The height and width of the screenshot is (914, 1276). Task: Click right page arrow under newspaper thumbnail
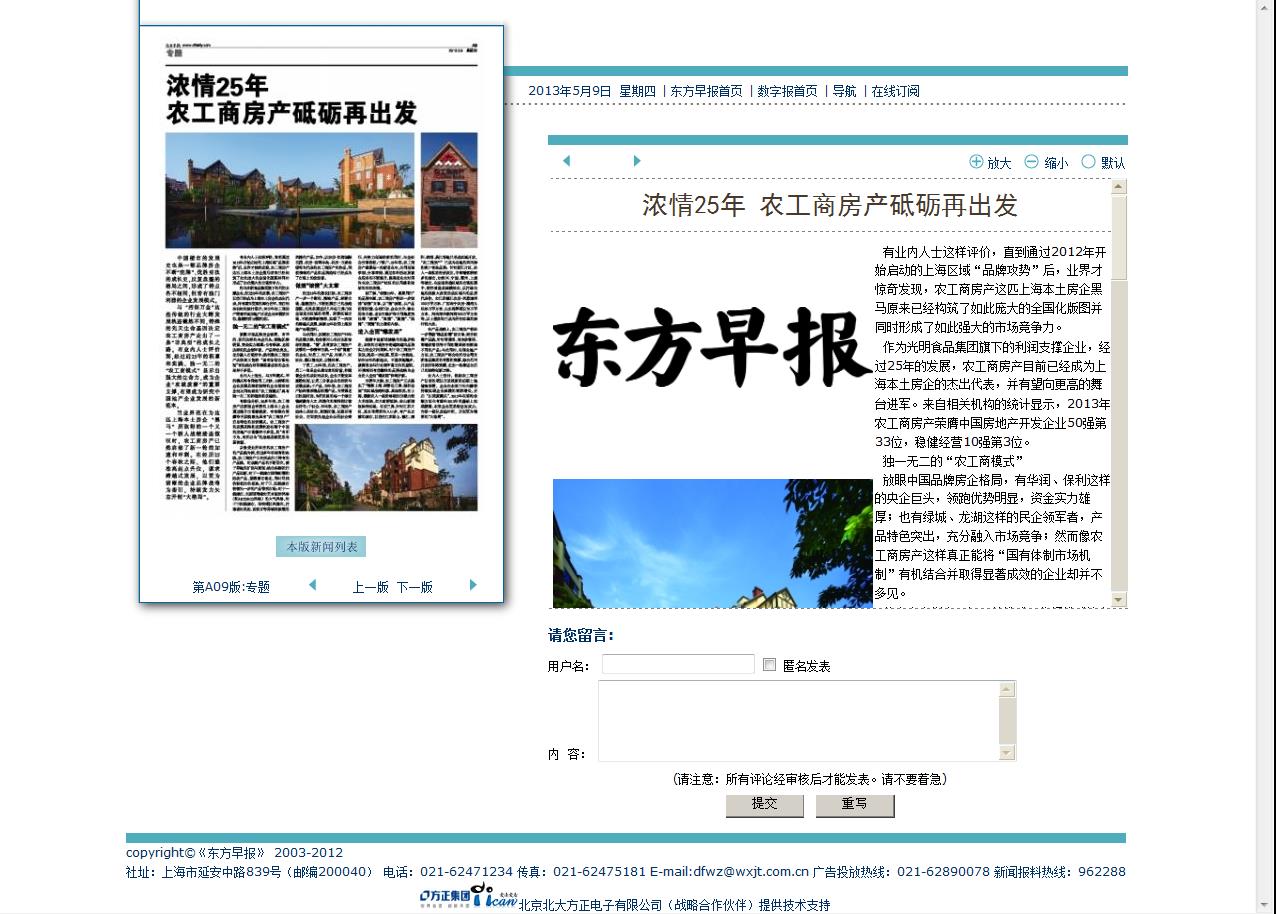473,585
